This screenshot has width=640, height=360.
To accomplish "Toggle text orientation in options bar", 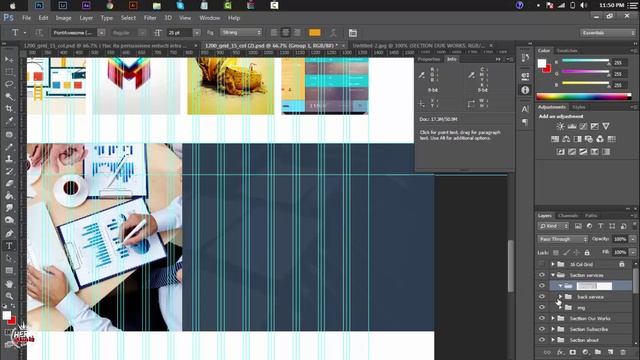I will click(39, 32).
